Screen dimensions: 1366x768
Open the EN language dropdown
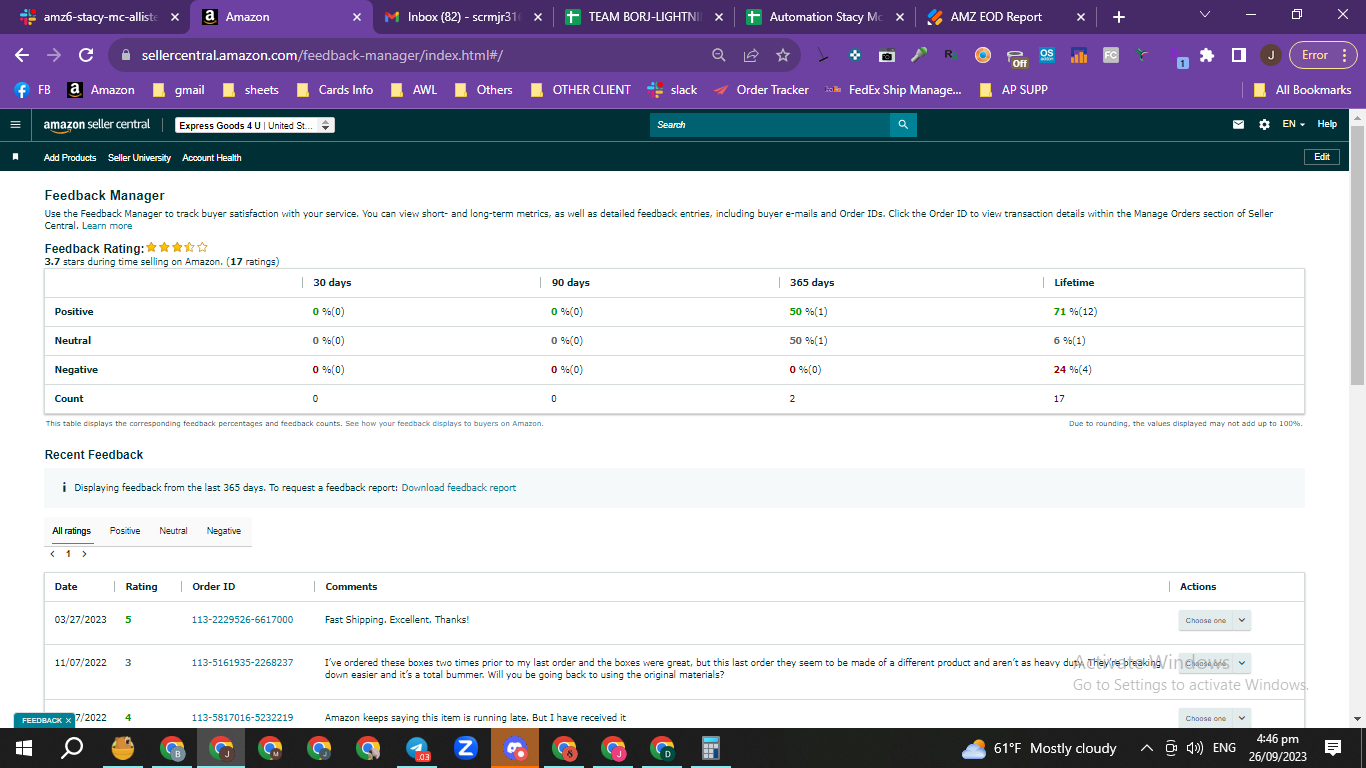coord(1294,124)
